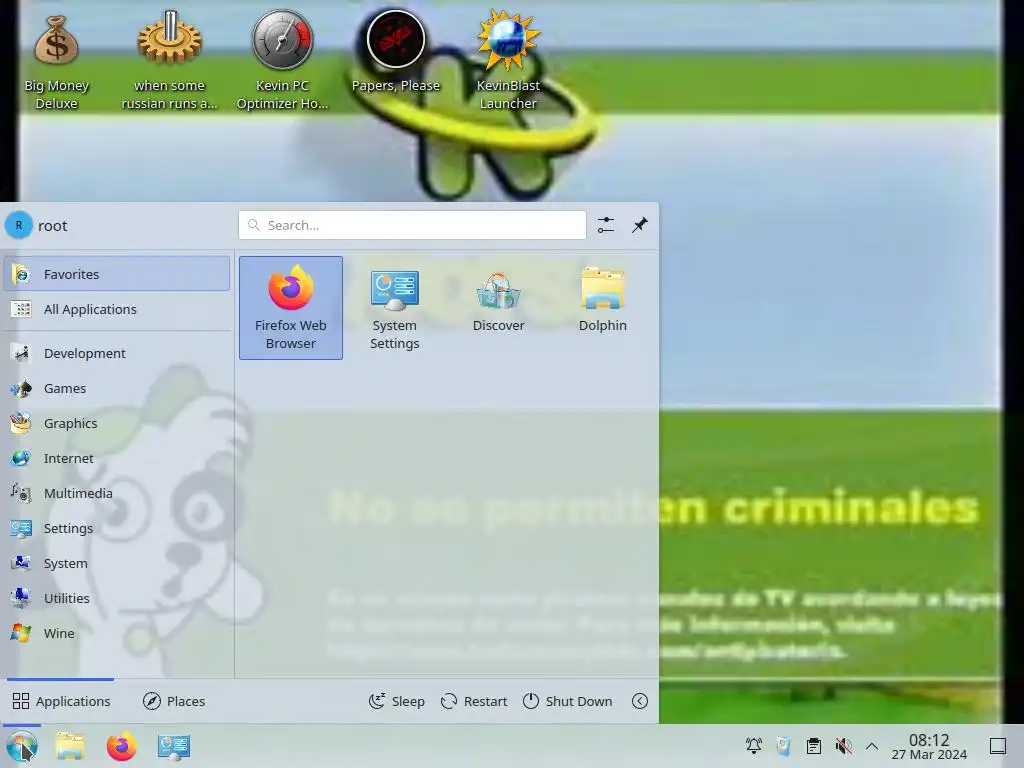Open the Games category

pos(117,389)
